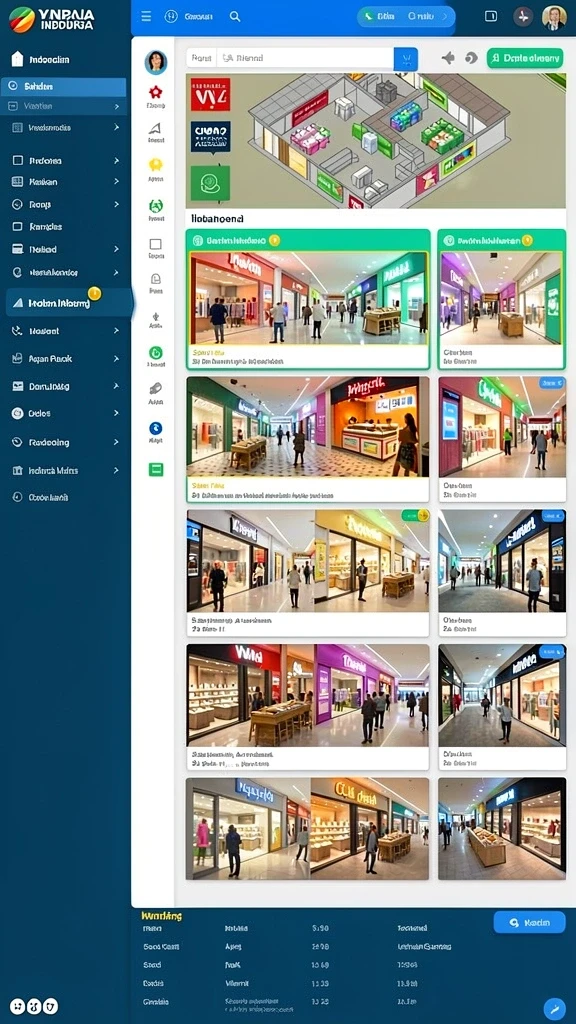The image size is (576, 1024).
Task: Select the red gear icon in the narrow sidebar
Action: 155,92
